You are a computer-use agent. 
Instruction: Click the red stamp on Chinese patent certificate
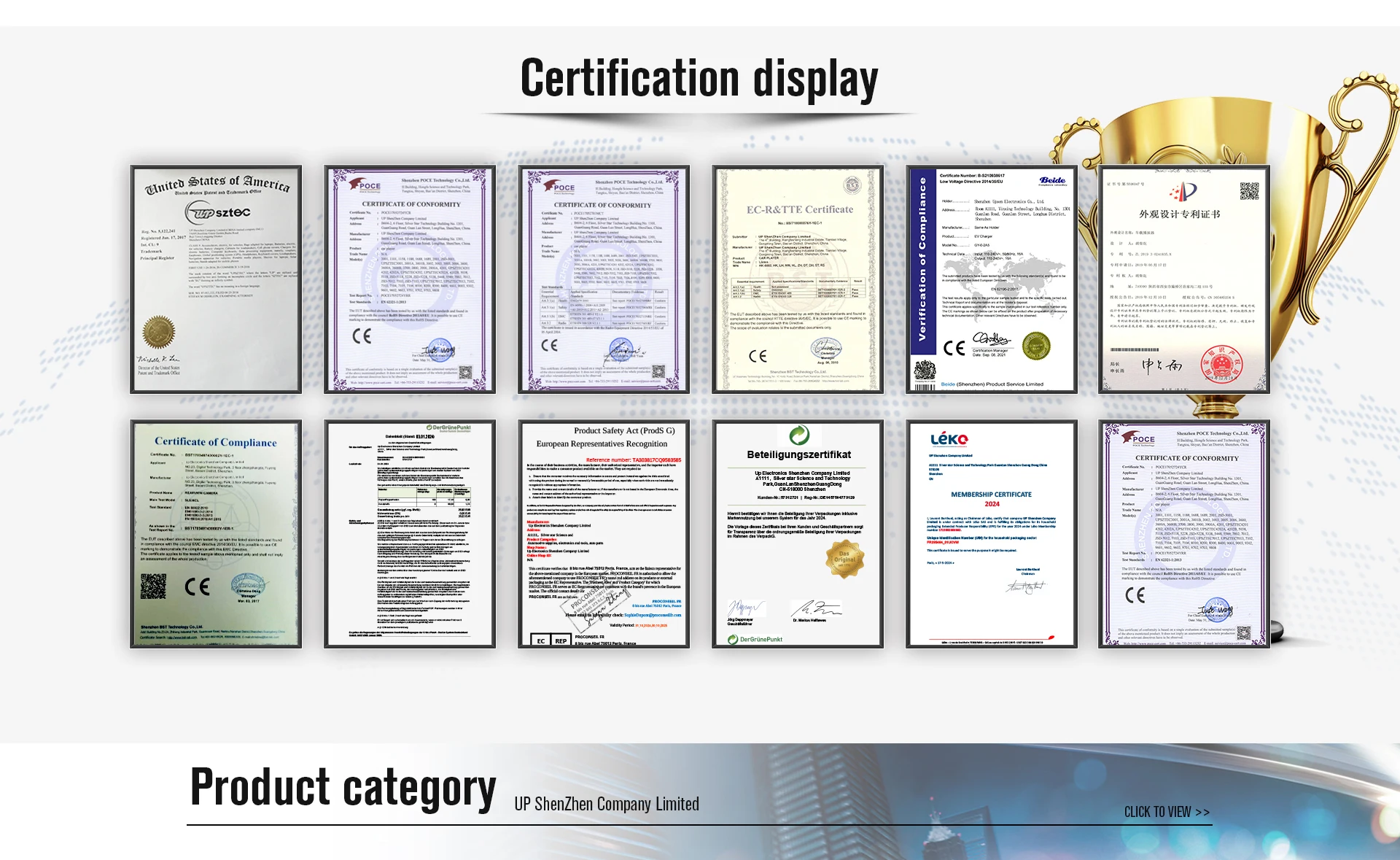pos(1221,365)
